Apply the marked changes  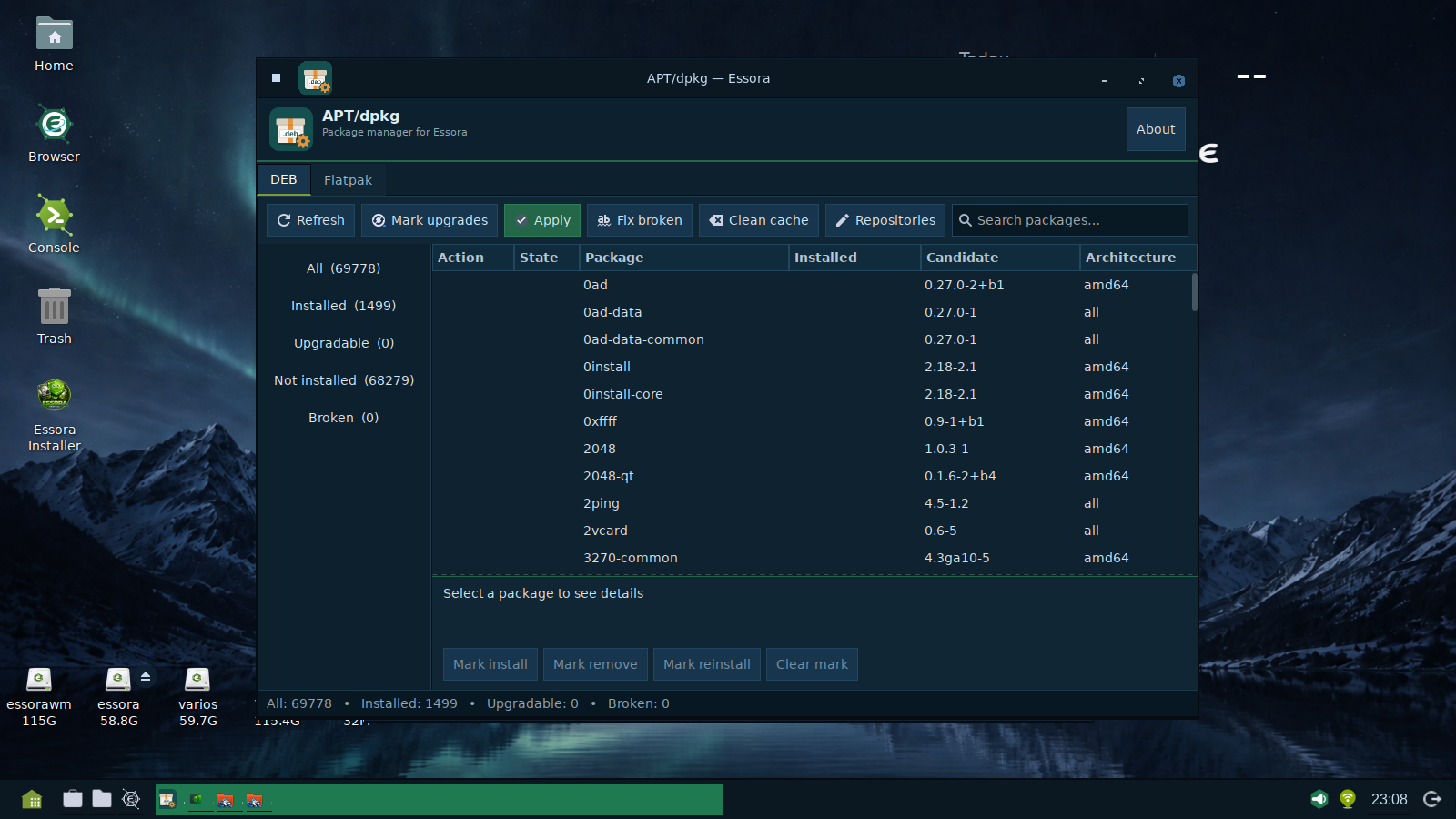[x=542, y=220]
